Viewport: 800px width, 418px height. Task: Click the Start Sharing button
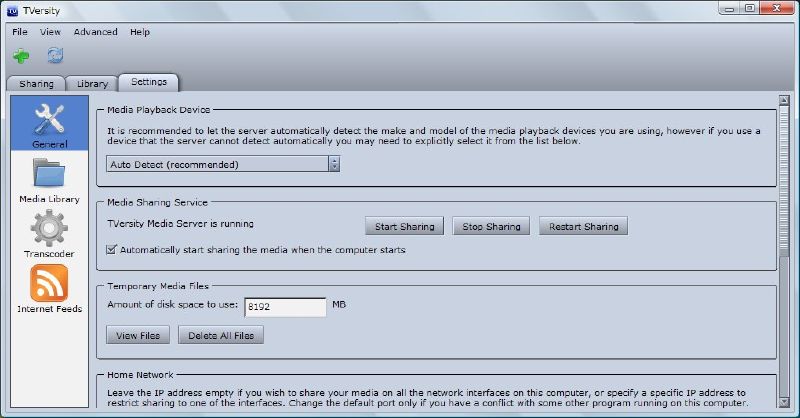click(405, 226)
